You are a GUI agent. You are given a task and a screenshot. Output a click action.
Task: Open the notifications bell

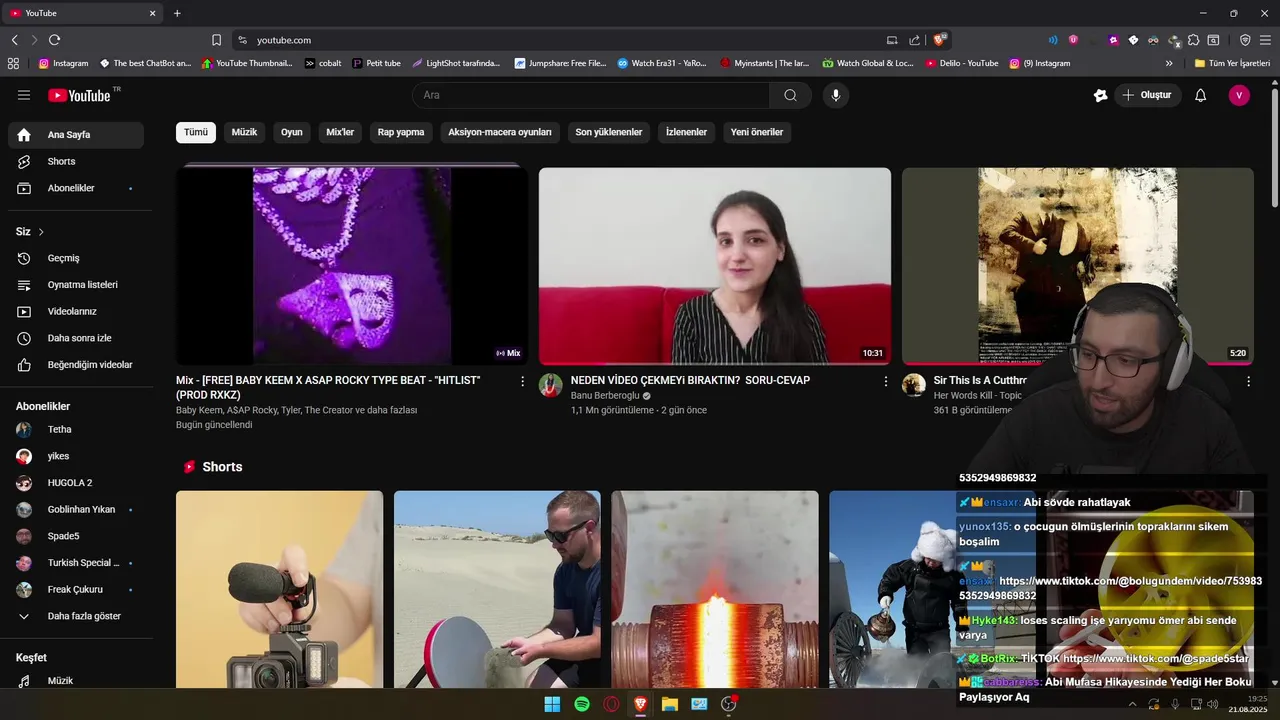1201,95
